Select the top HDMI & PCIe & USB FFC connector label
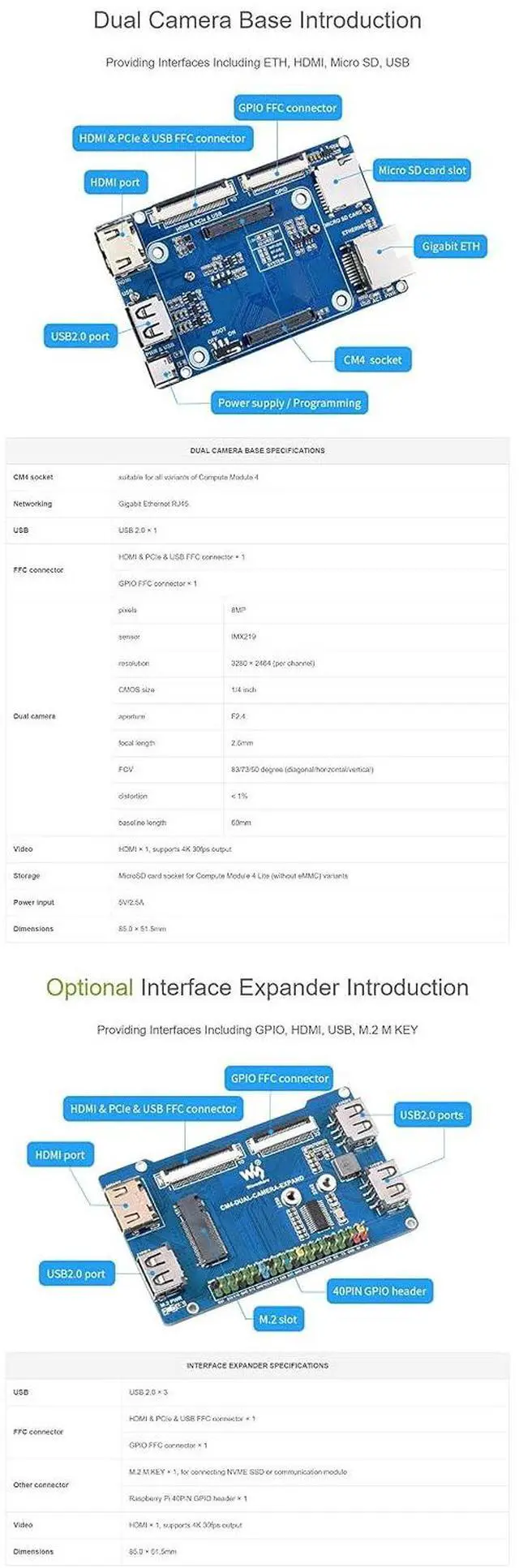 coord(162,138)
